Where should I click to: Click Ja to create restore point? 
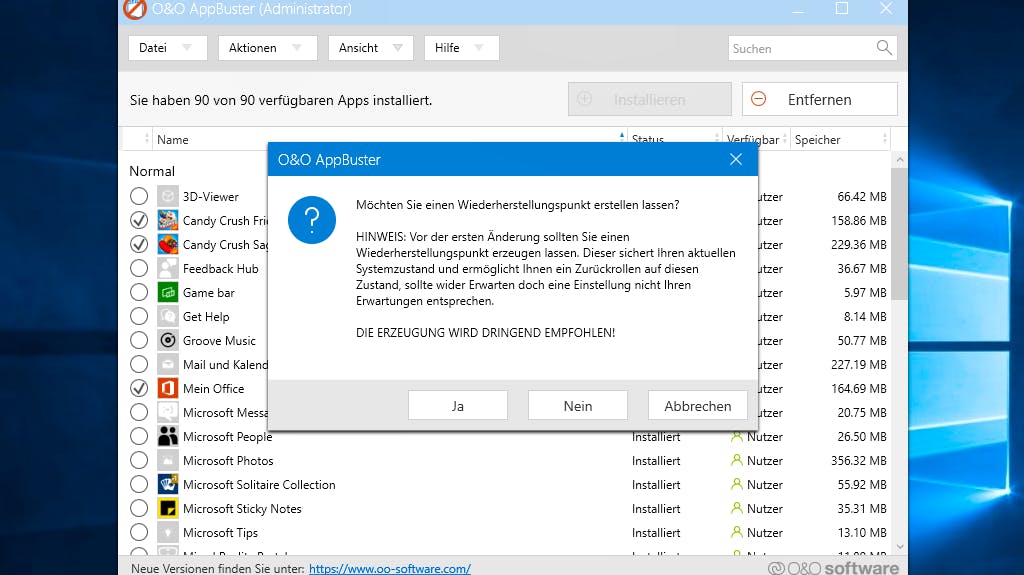point(458,406)
